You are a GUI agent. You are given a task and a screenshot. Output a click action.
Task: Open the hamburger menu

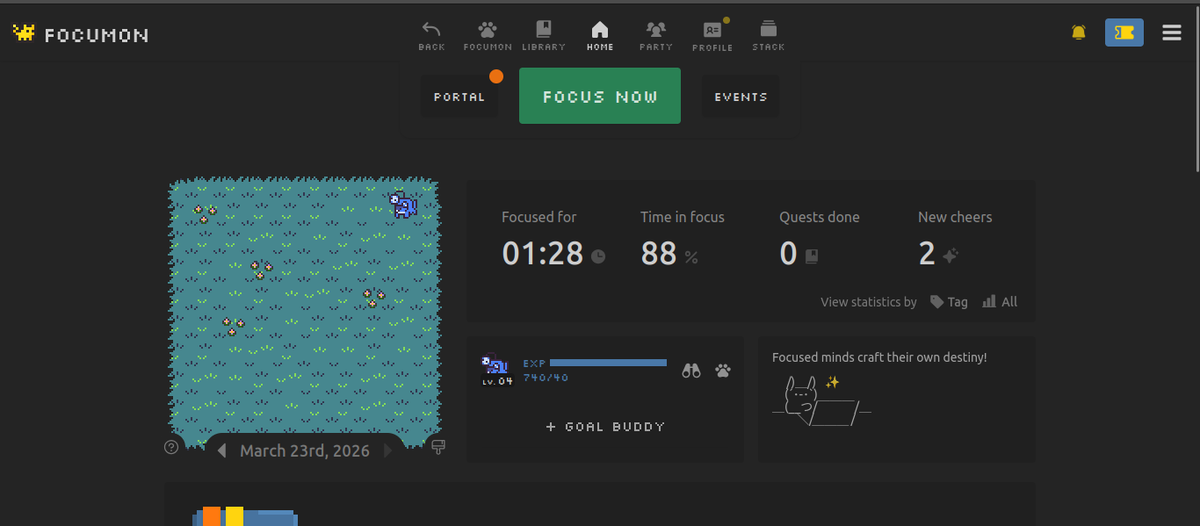(1172, 33)
